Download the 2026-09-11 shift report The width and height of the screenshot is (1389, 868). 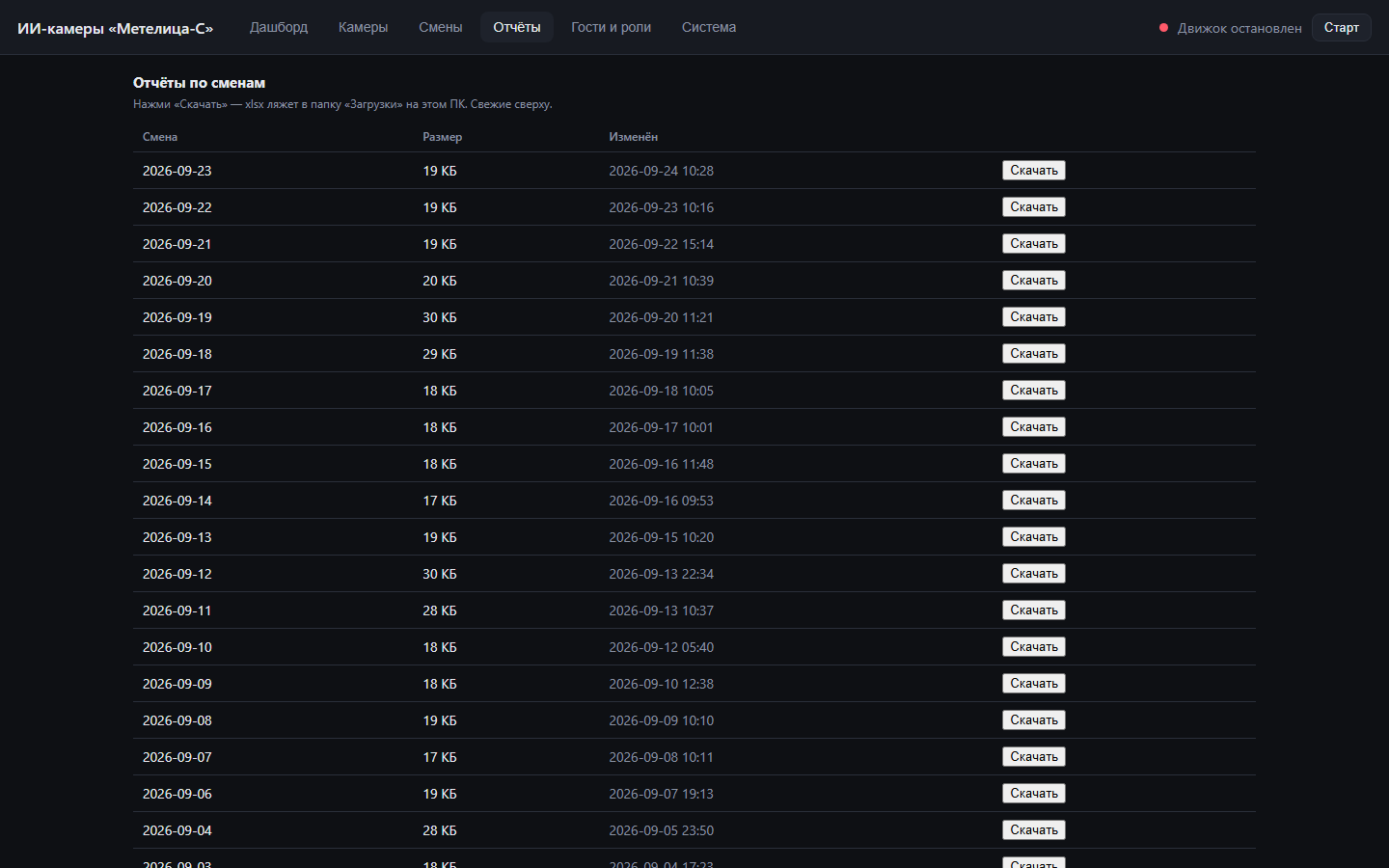pos(1034,610)
